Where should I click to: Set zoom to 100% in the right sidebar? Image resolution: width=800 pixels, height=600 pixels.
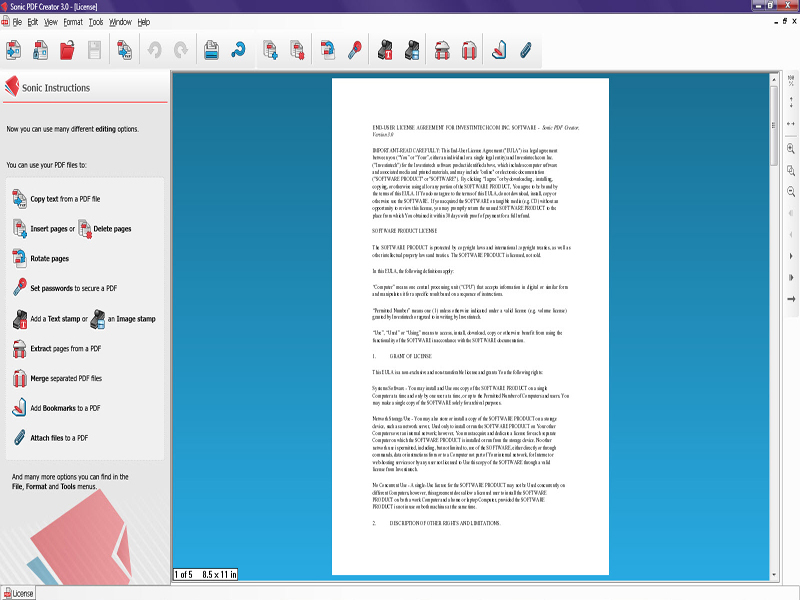click(x=791, y=81)
